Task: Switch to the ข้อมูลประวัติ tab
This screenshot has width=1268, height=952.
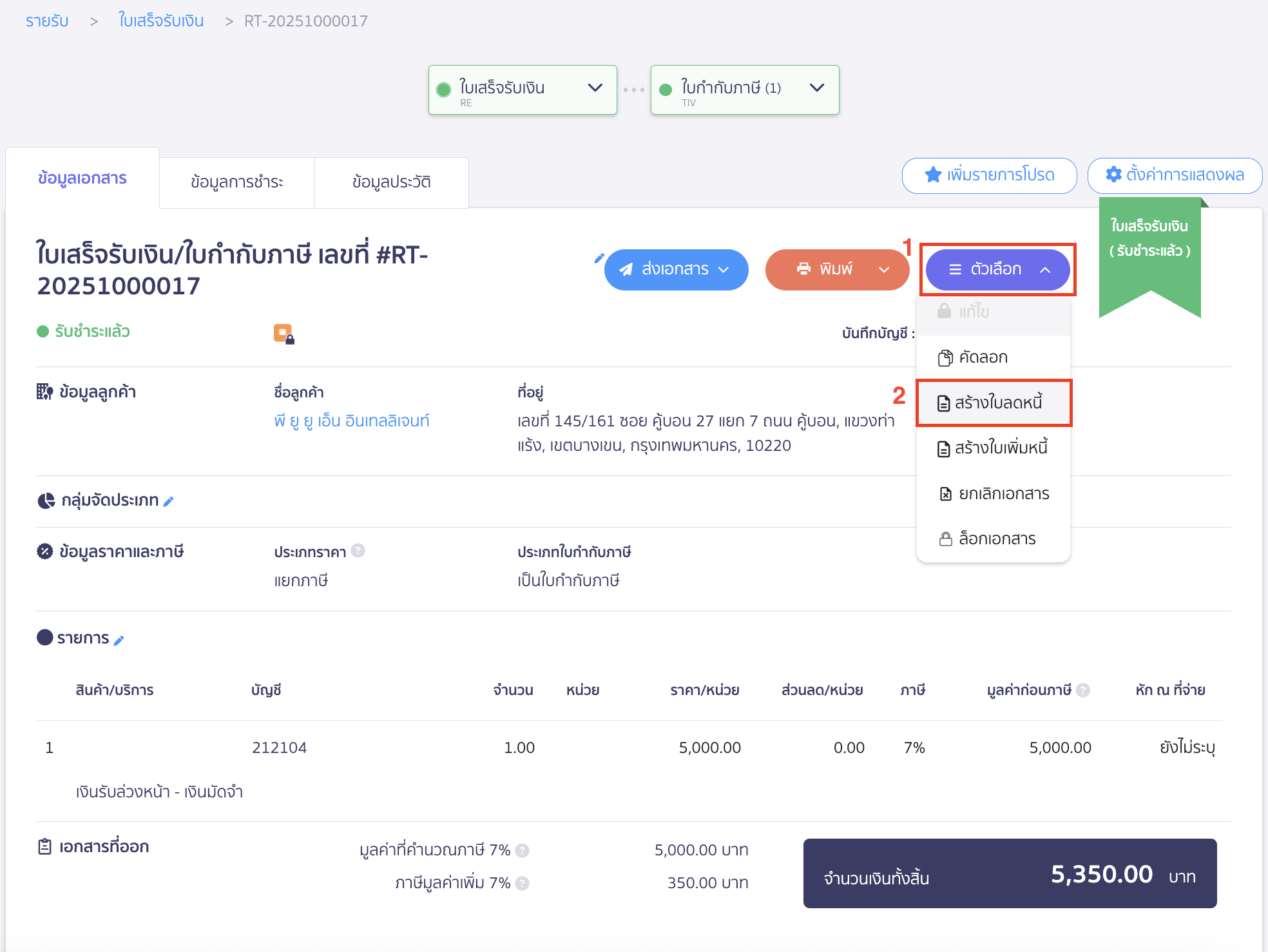Action: [x=391, y=182]
